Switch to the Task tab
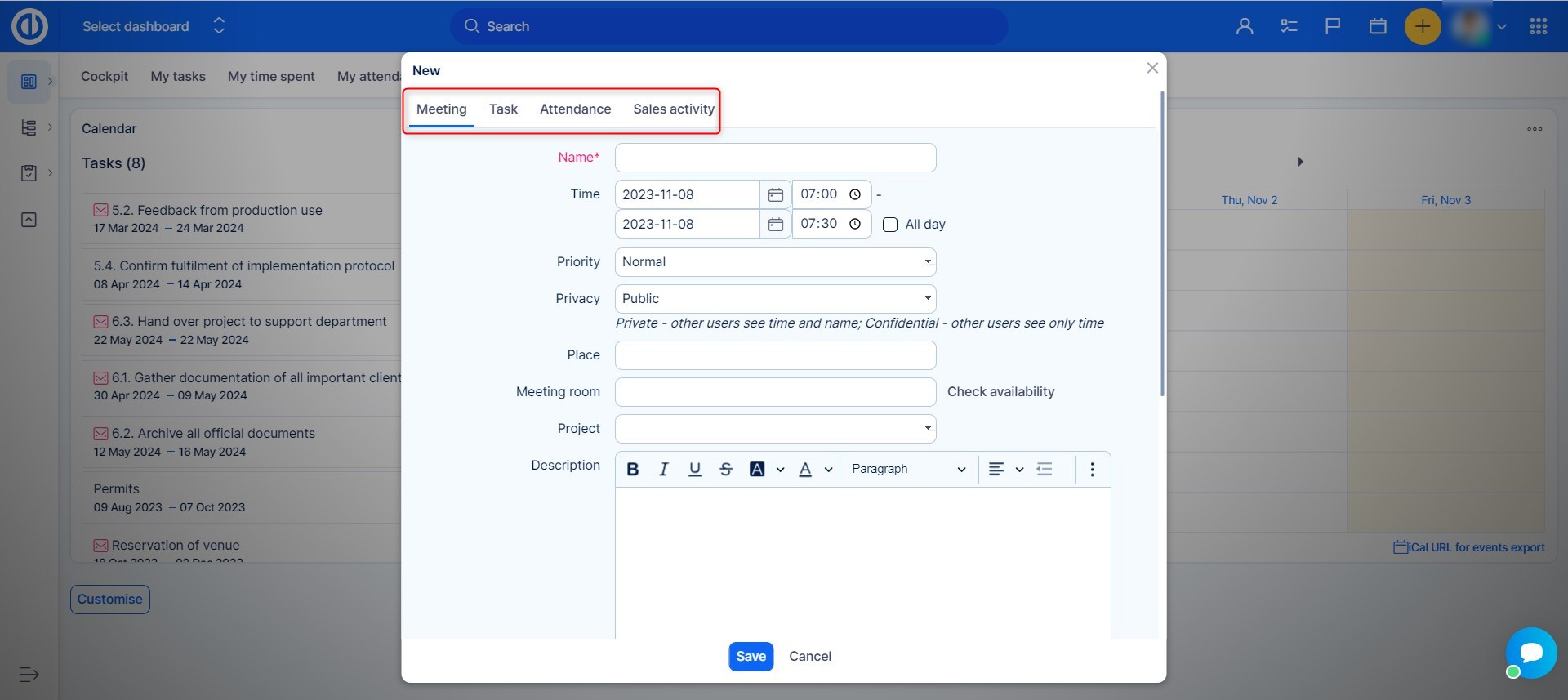 (503, 109)
